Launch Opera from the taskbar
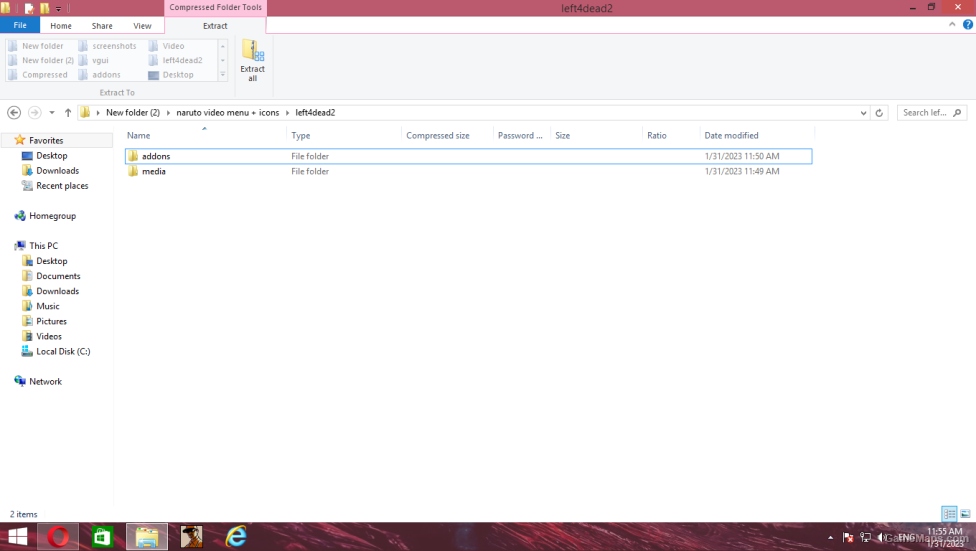Image resolution: width=976 pixels, height=551 pixels. tap(58, 536)
